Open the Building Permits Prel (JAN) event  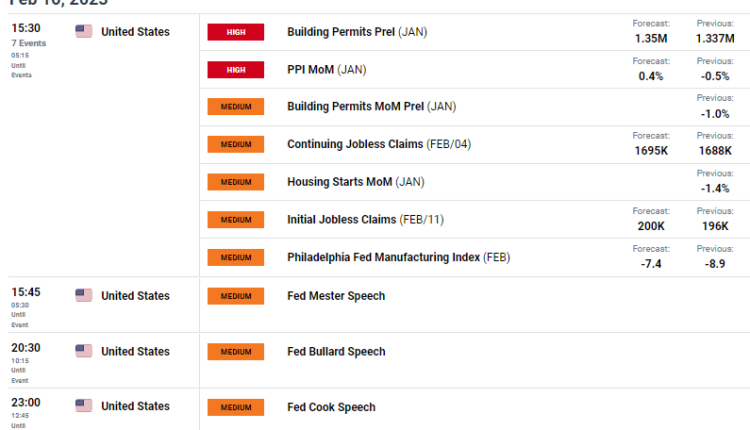357,32
